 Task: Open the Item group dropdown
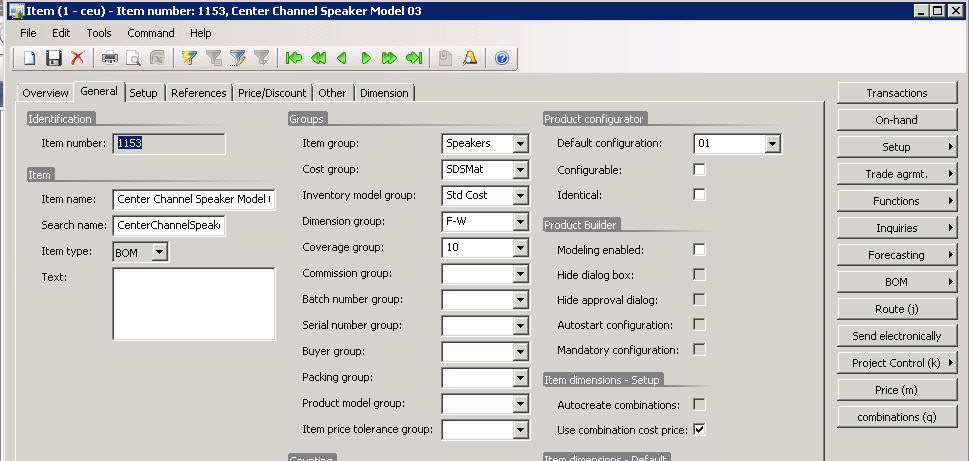(519, 144)
